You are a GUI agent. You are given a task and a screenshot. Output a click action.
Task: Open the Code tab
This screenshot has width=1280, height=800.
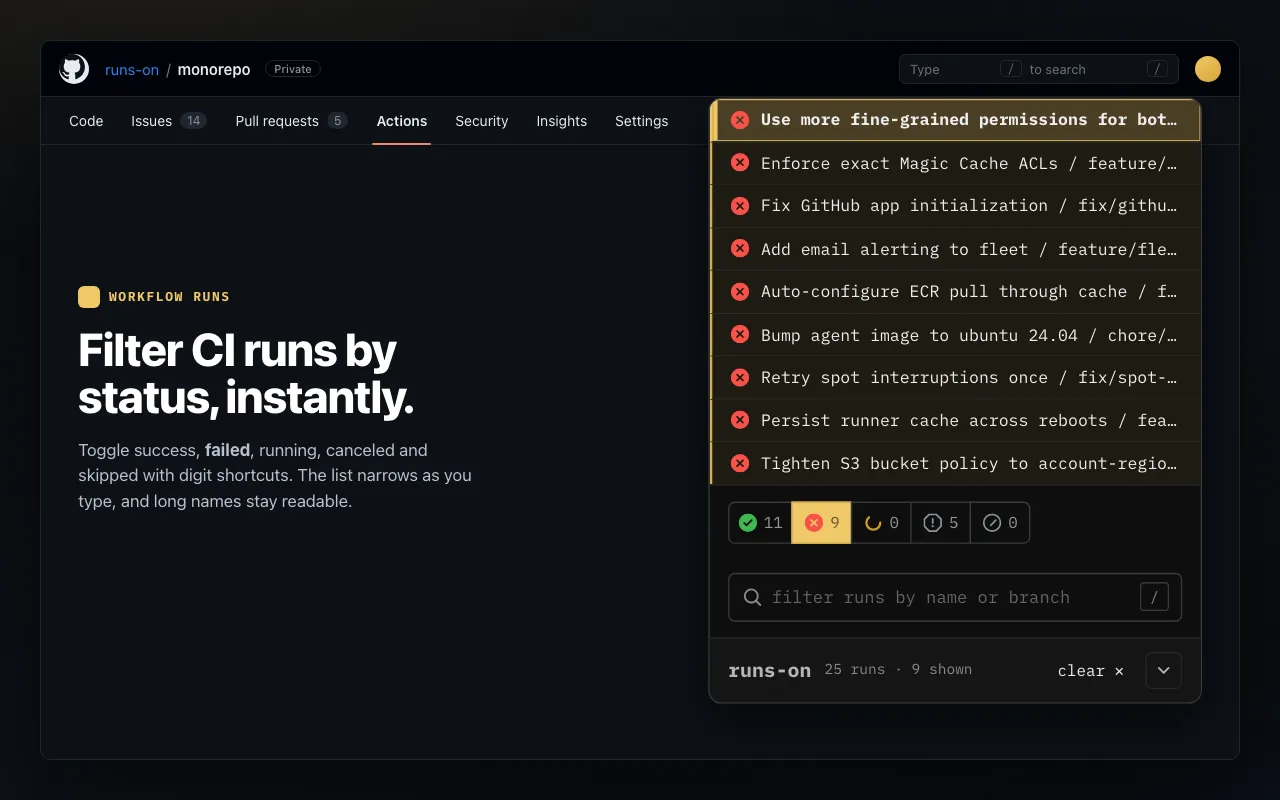(x=86, y=121)
